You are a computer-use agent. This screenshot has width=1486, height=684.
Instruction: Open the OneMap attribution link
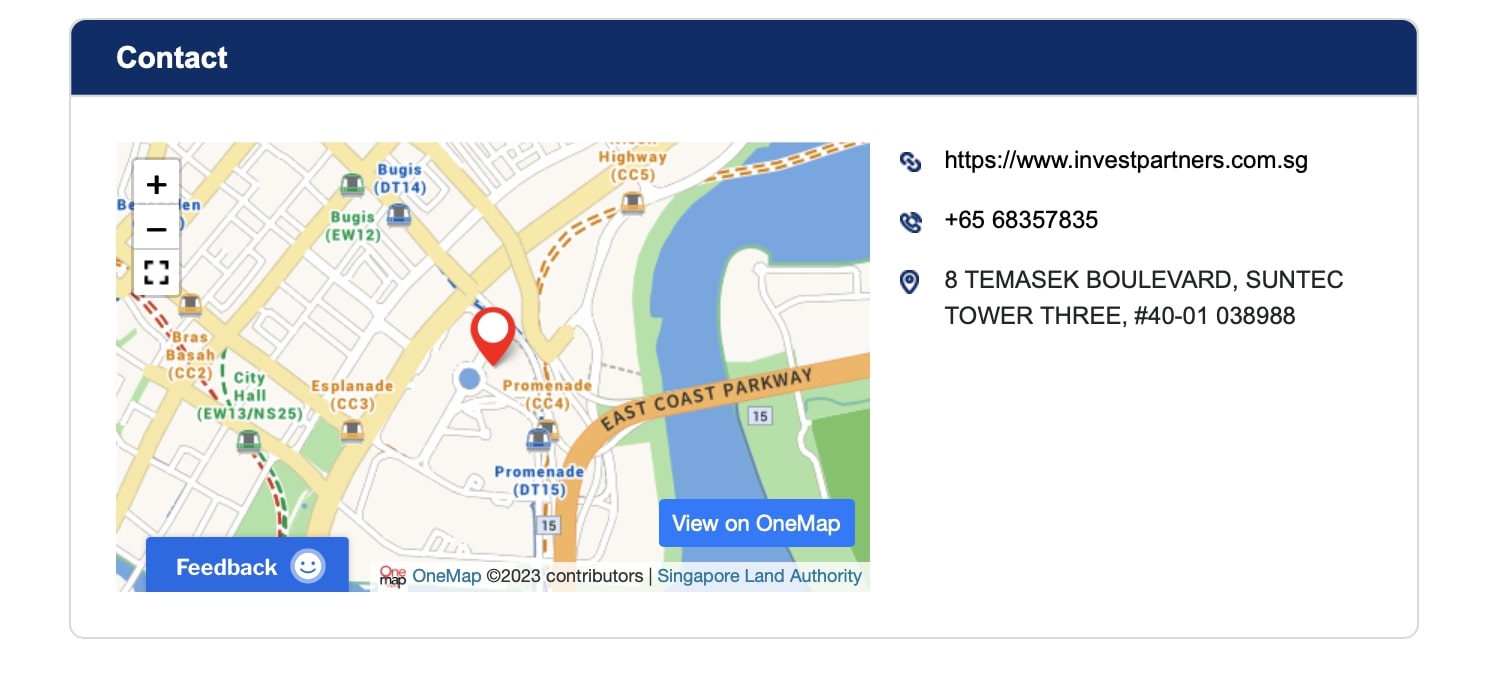446,576
